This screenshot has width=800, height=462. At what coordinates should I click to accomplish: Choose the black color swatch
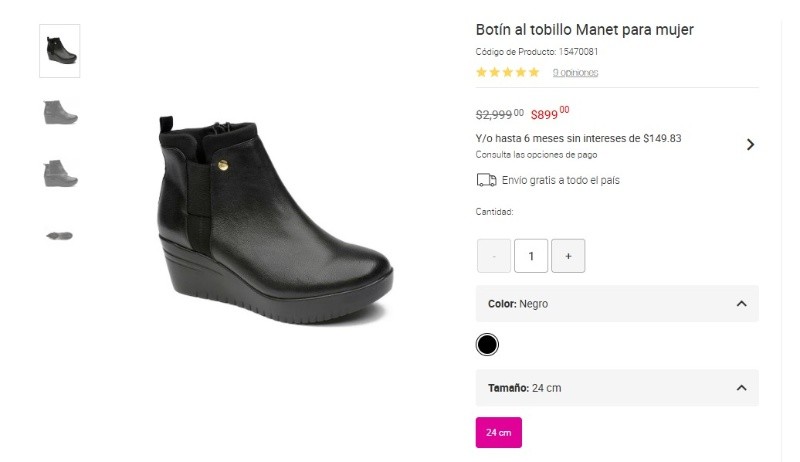487,345
